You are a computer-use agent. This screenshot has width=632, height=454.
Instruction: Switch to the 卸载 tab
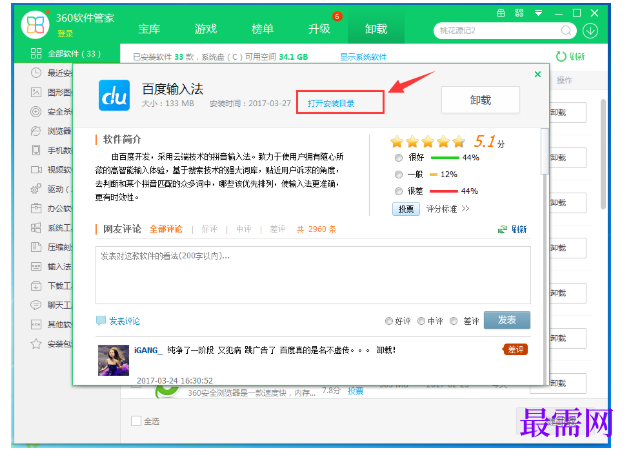(x=376, y=29)
